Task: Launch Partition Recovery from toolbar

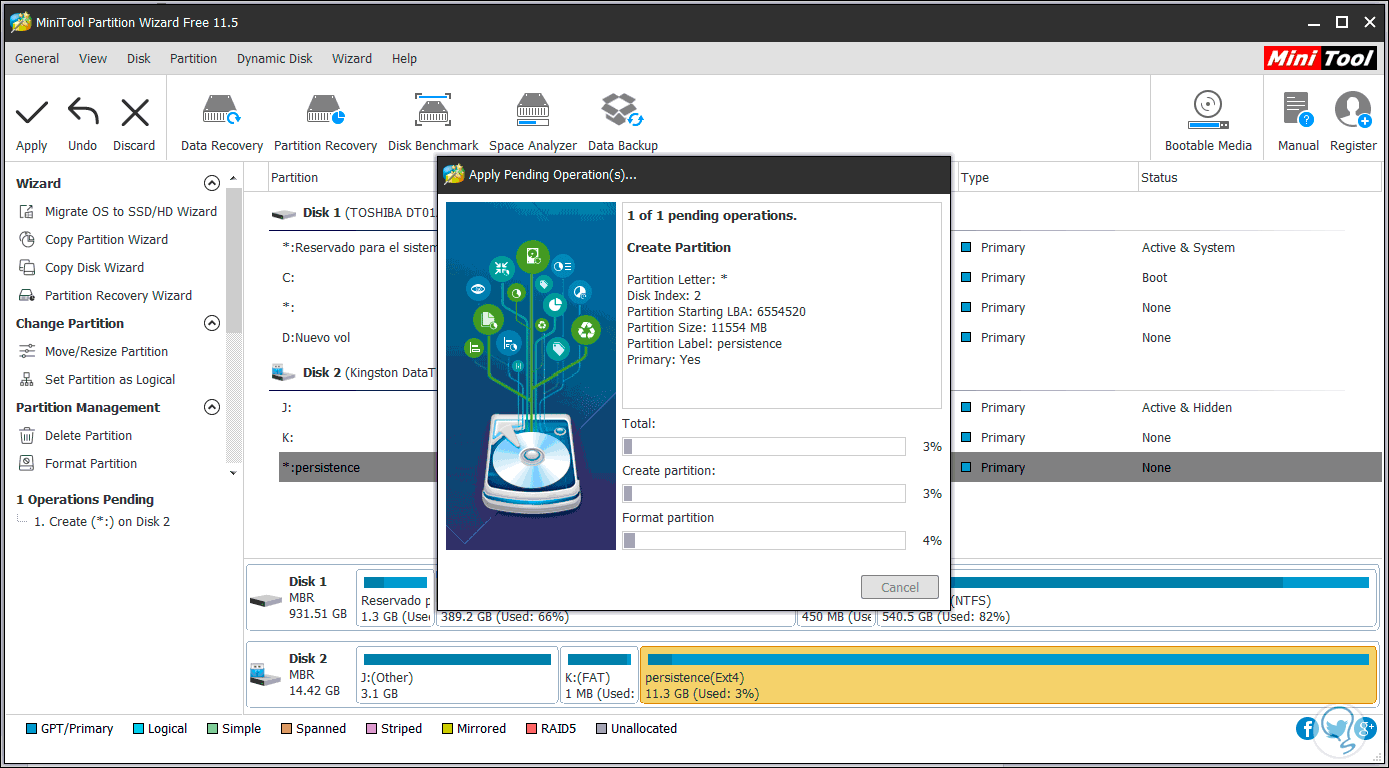Action: click(x=325, y=110)
